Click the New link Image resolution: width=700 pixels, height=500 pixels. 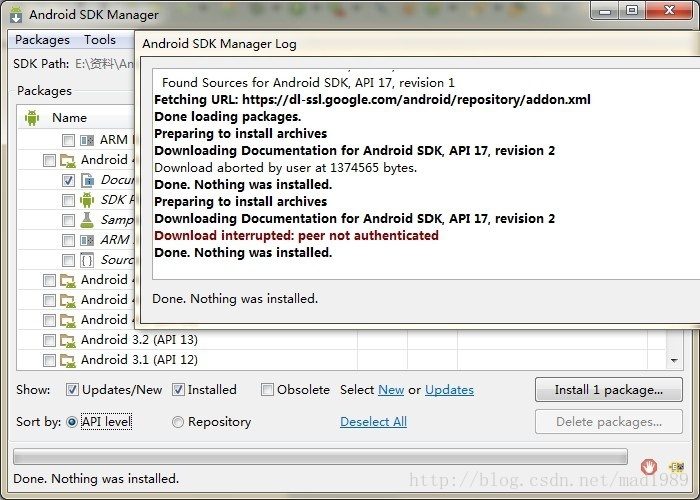(x=391, y=390)
